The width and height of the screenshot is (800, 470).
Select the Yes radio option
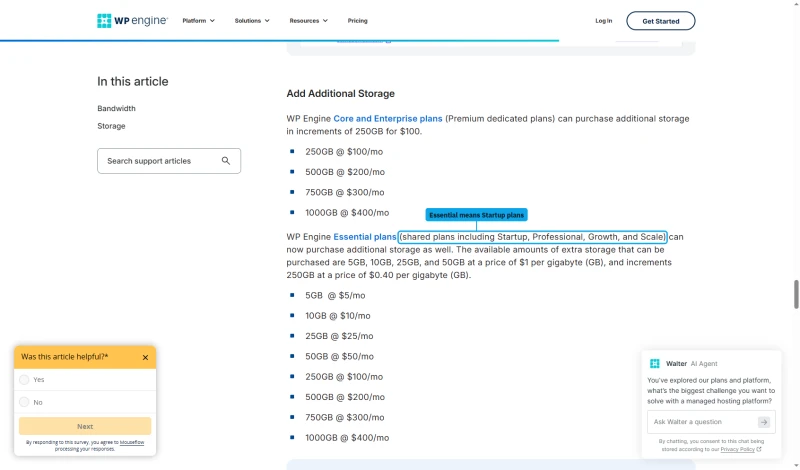pos(24,380)
